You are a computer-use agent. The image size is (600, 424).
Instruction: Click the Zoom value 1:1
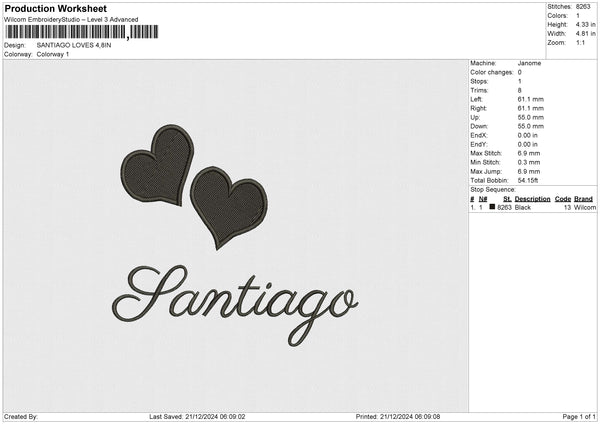tap(580, 43)
